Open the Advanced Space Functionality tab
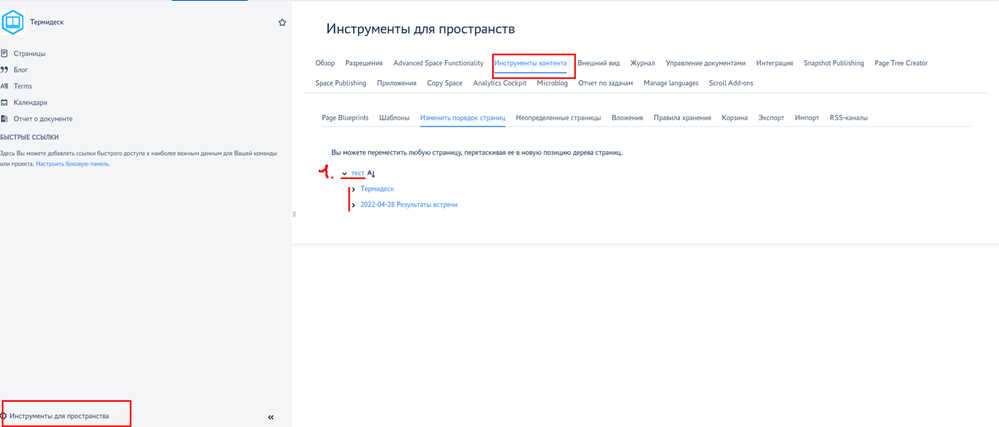 pyautogui.click(x=438, y=63)
